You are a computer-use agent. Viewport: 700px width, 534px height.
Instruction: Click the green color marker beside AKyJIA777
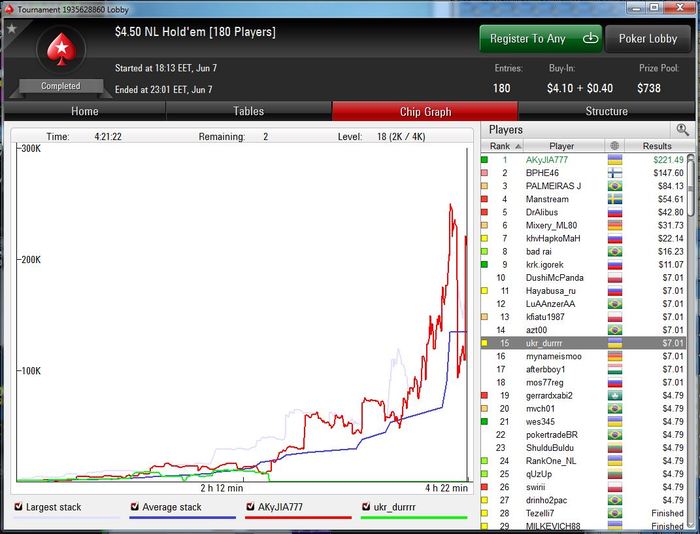(x=484, y=159)
